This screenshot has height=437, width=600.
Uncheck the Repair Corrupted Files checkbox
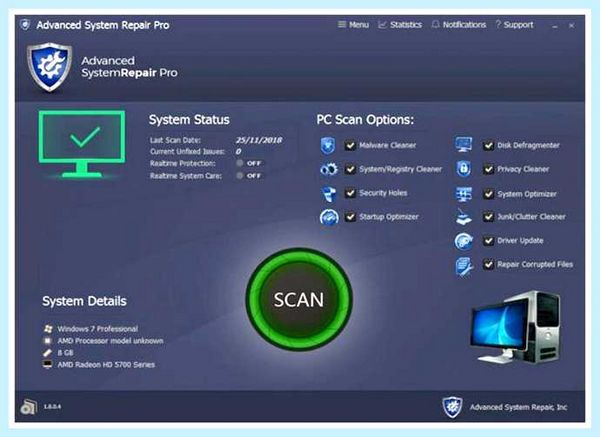(x=488, y=264)
